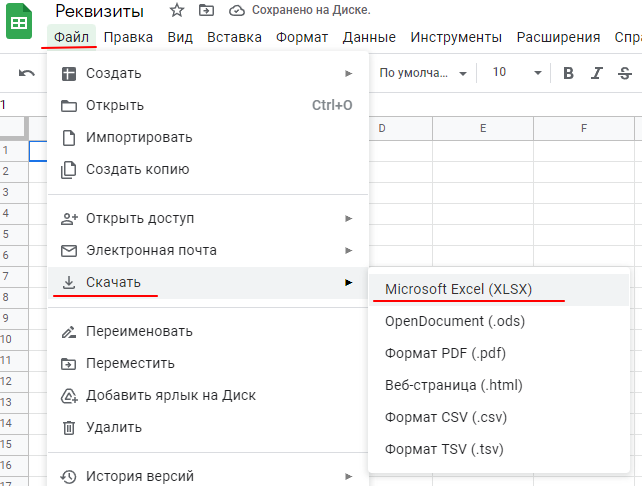
Task: Star the Реквизиты document
Action: [x=176, y=10]
